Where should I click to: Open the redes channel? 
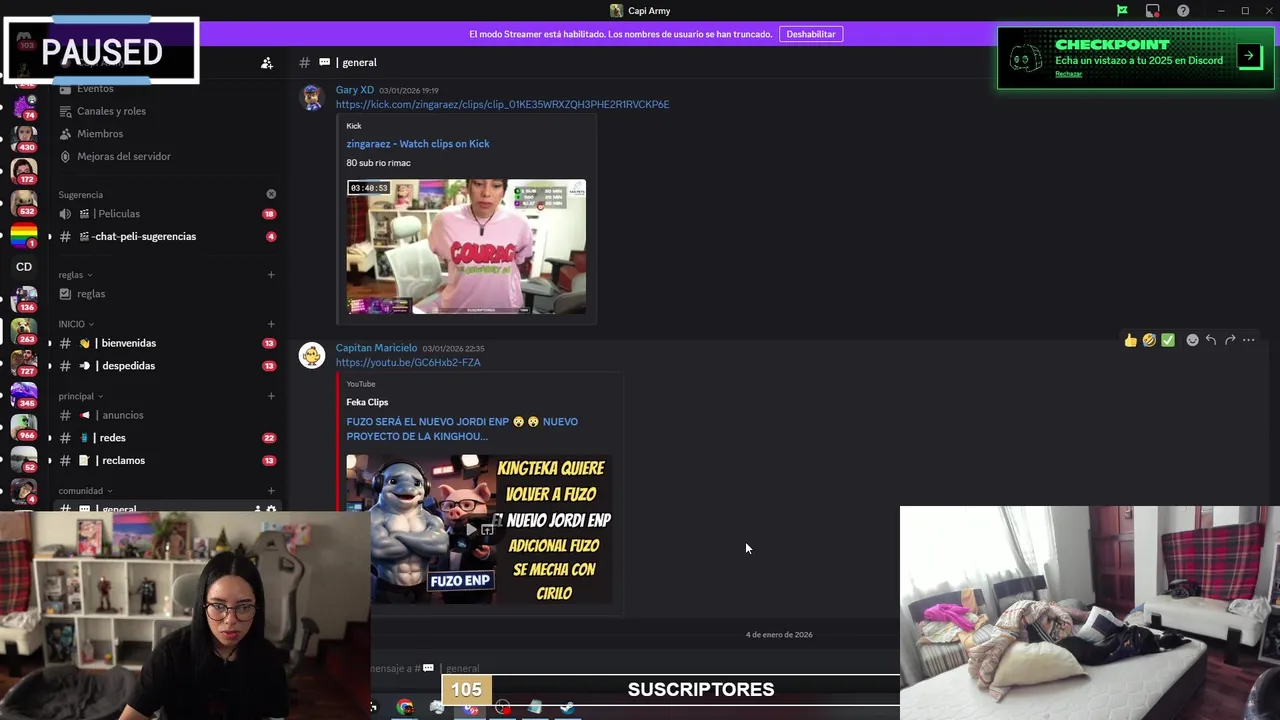point(165,438)
